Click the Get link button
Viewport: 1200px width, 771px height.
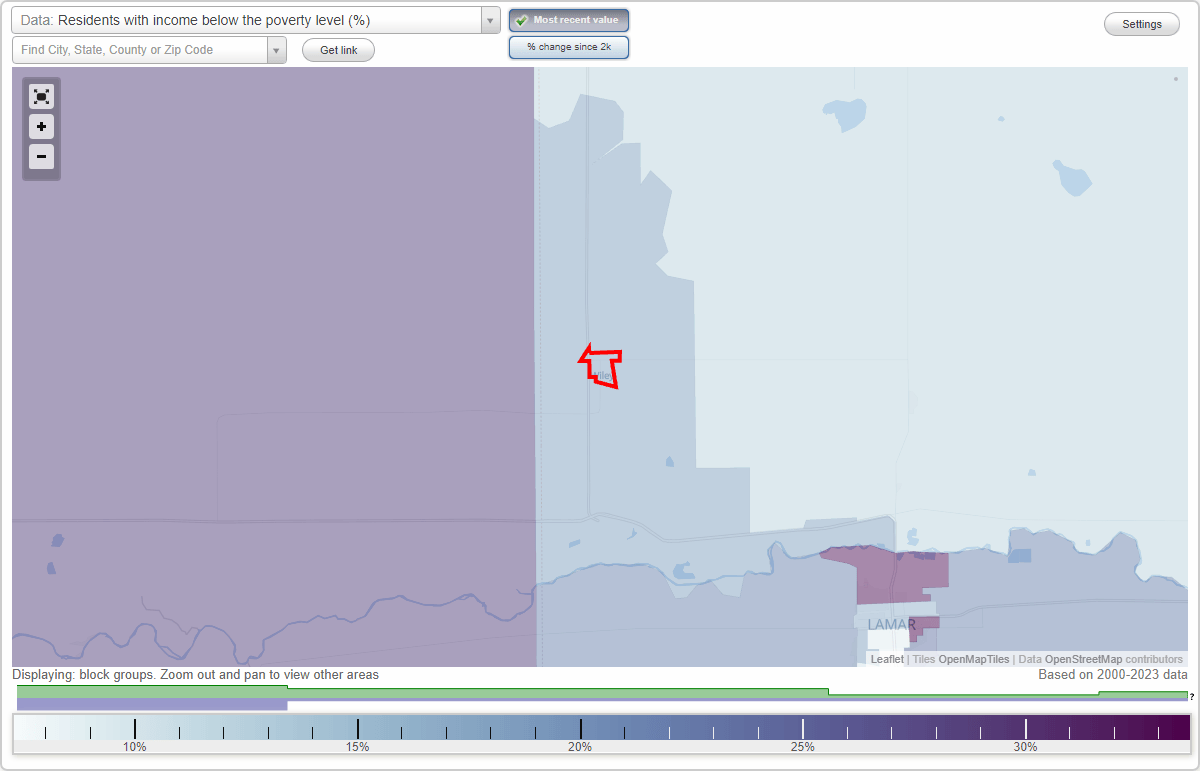[338, 50]
